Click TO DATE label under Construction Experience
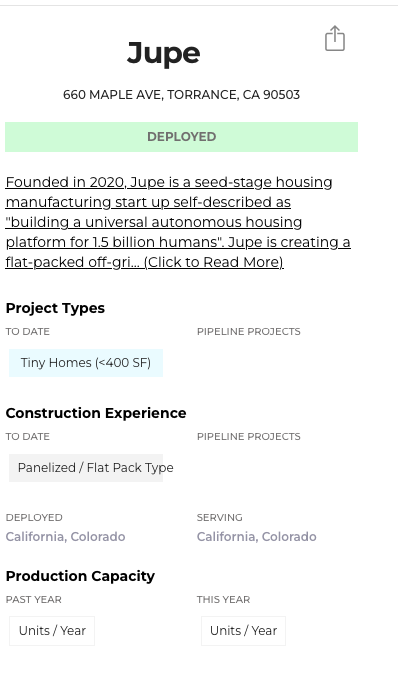 click(x=28, y=436)
